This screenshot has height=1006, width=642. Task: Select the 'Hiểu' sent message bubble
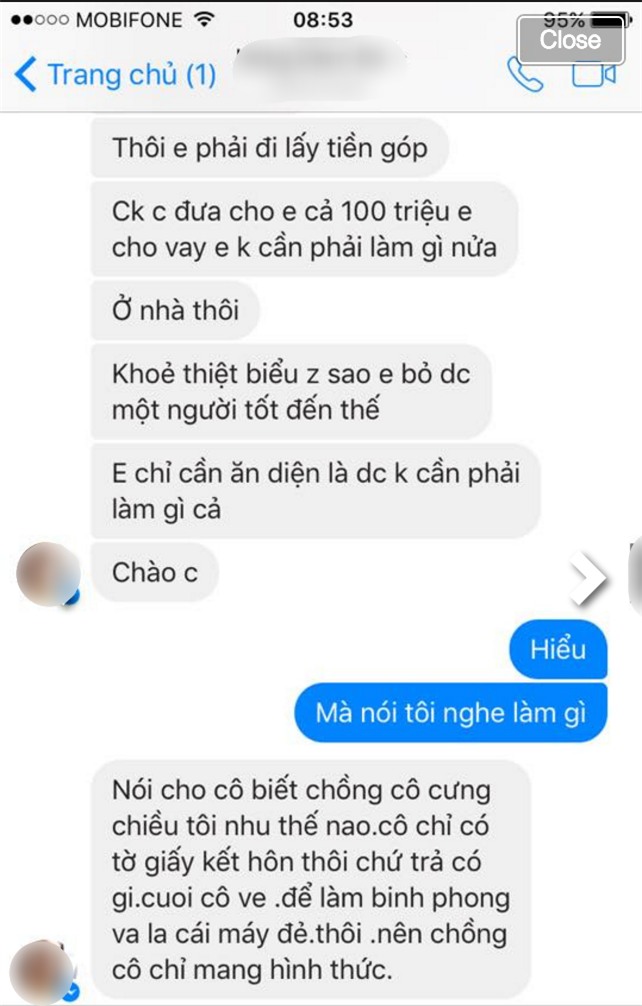(558, 649)
